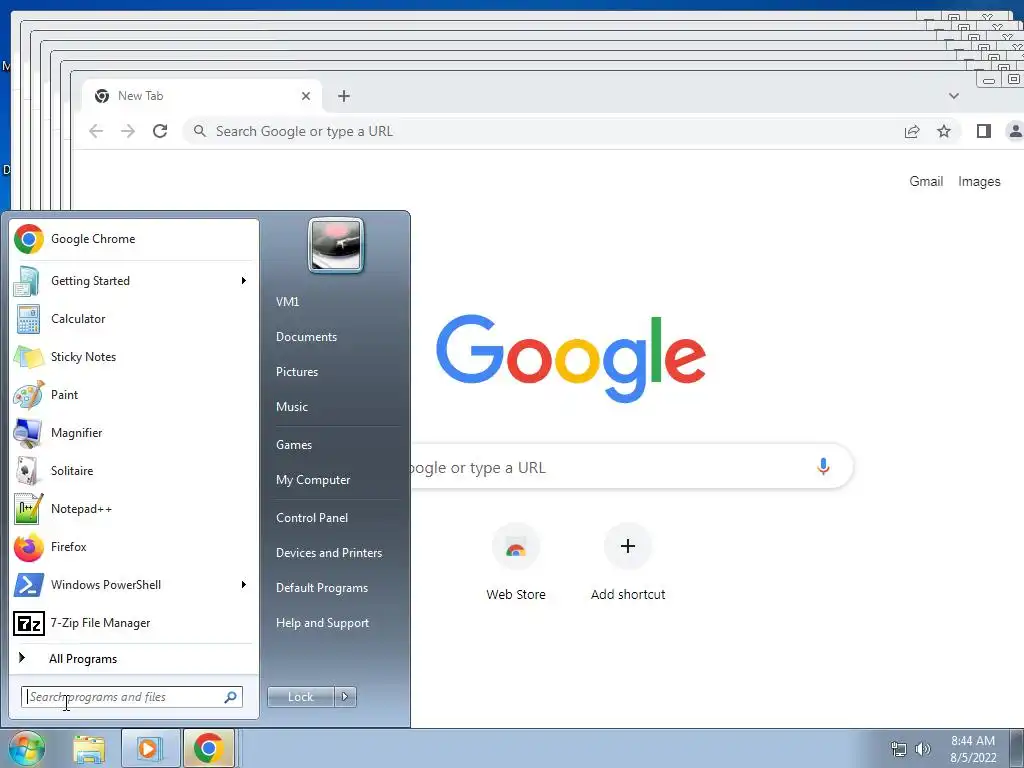This screenshot has height=768, width=1024.
Task: Open the Chrome profile avatar
Action: pyautogui.click(x=1015, y=131)
